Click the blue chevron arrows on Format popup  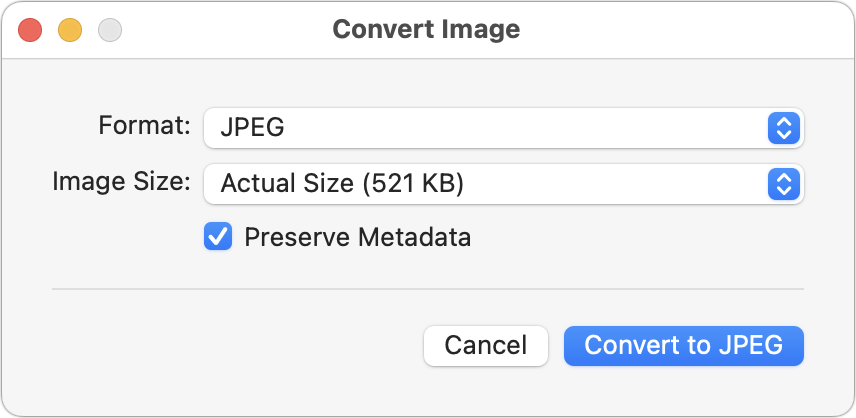[784, 127]
